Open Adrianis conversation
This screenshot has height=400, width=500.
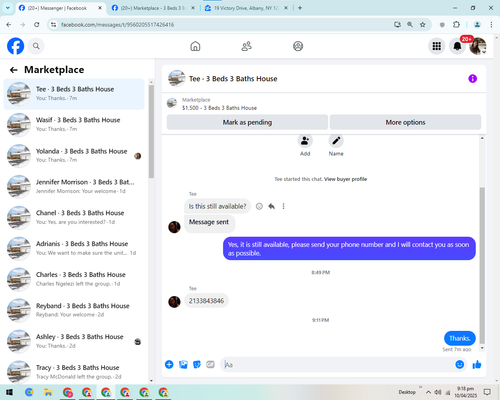[x=74, y=248]
